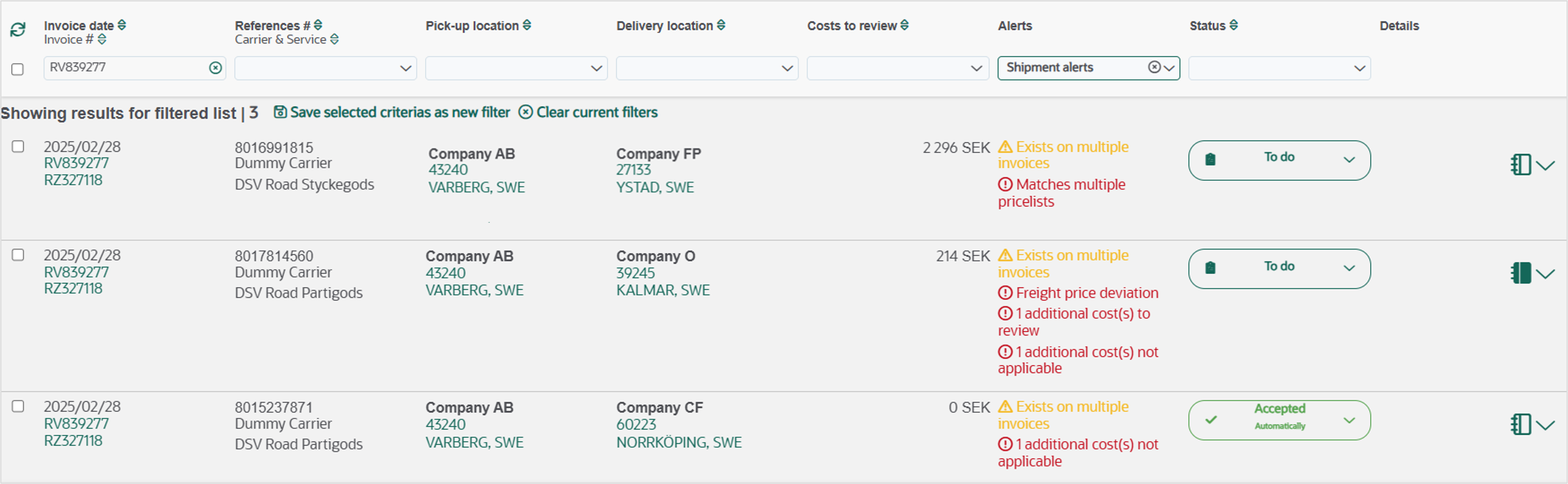The image size is (1568, 484).
Task: Open the Pick-up location filter dropdown
Action: [x=516, y=68]
